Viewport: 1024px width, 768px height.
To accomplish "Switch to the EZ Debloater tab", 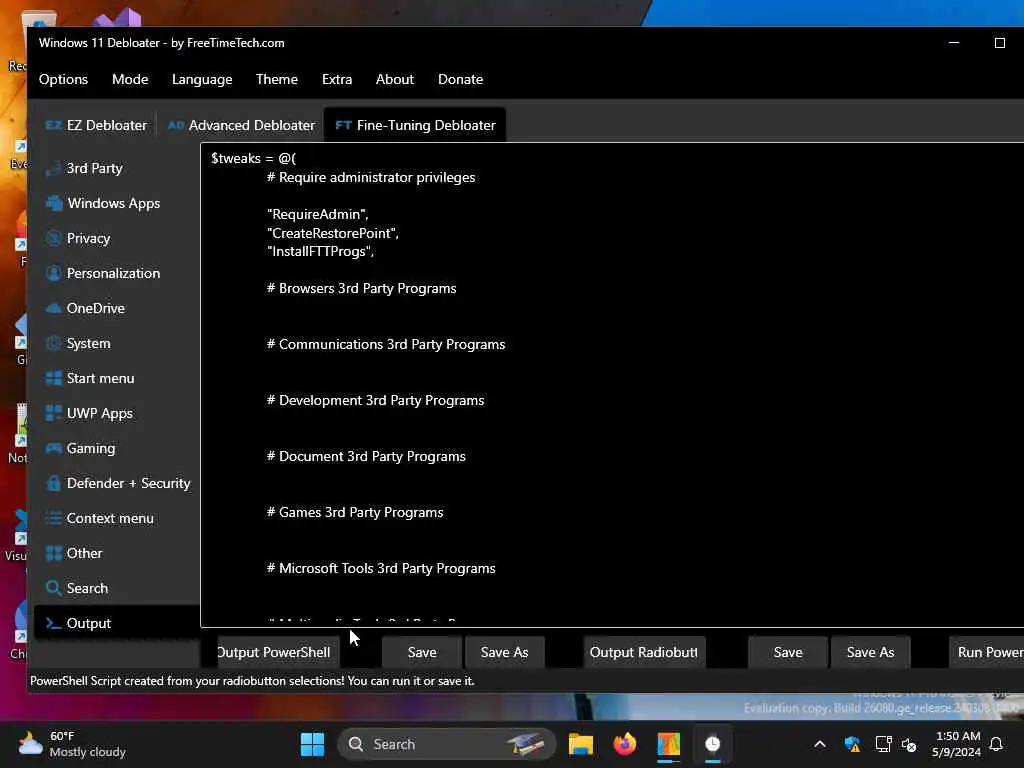I will tap(96, 125).
